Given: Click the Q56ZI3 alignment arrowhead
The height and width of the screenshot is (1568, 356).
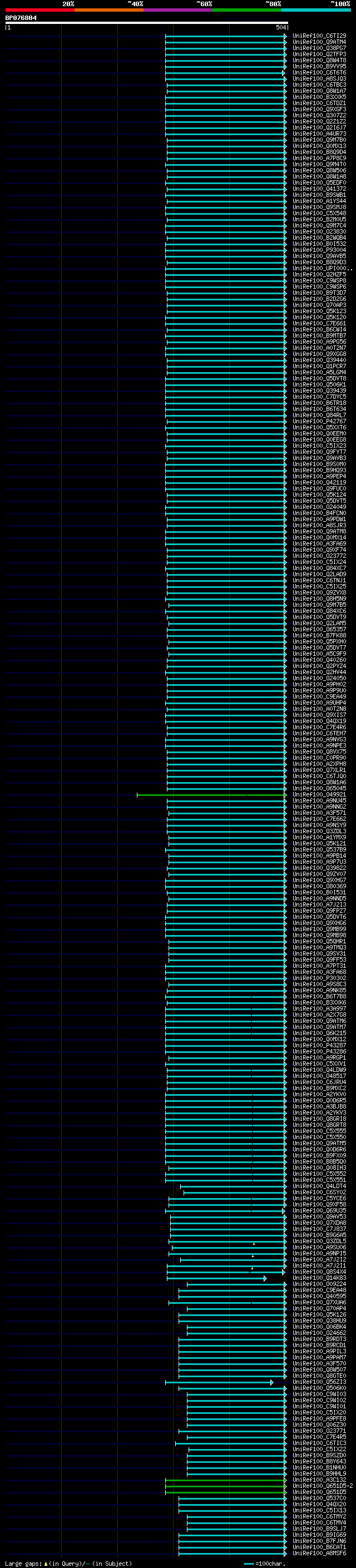Looking at the screenshot, I should [x=272, y=1382].
